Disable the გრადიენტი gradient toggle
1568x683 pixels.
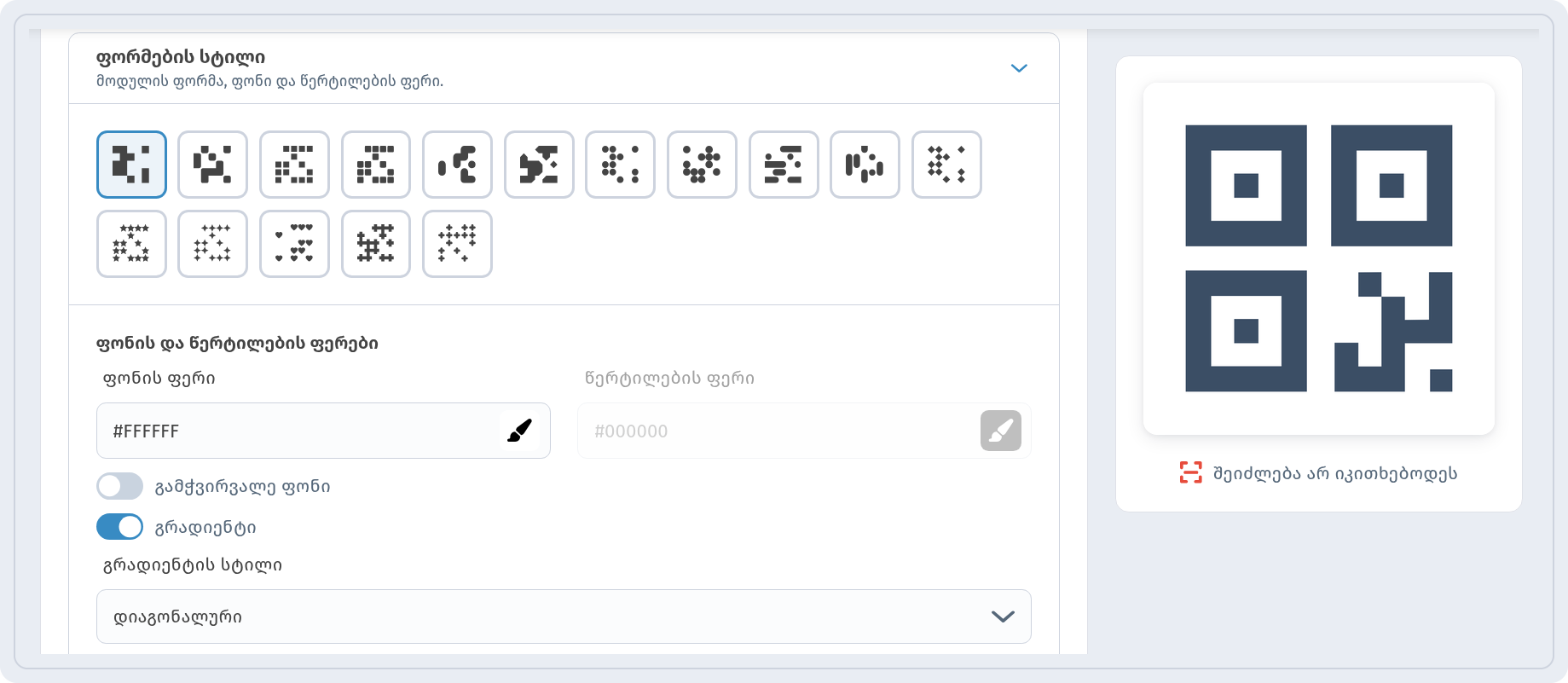(x=120, y=527)
